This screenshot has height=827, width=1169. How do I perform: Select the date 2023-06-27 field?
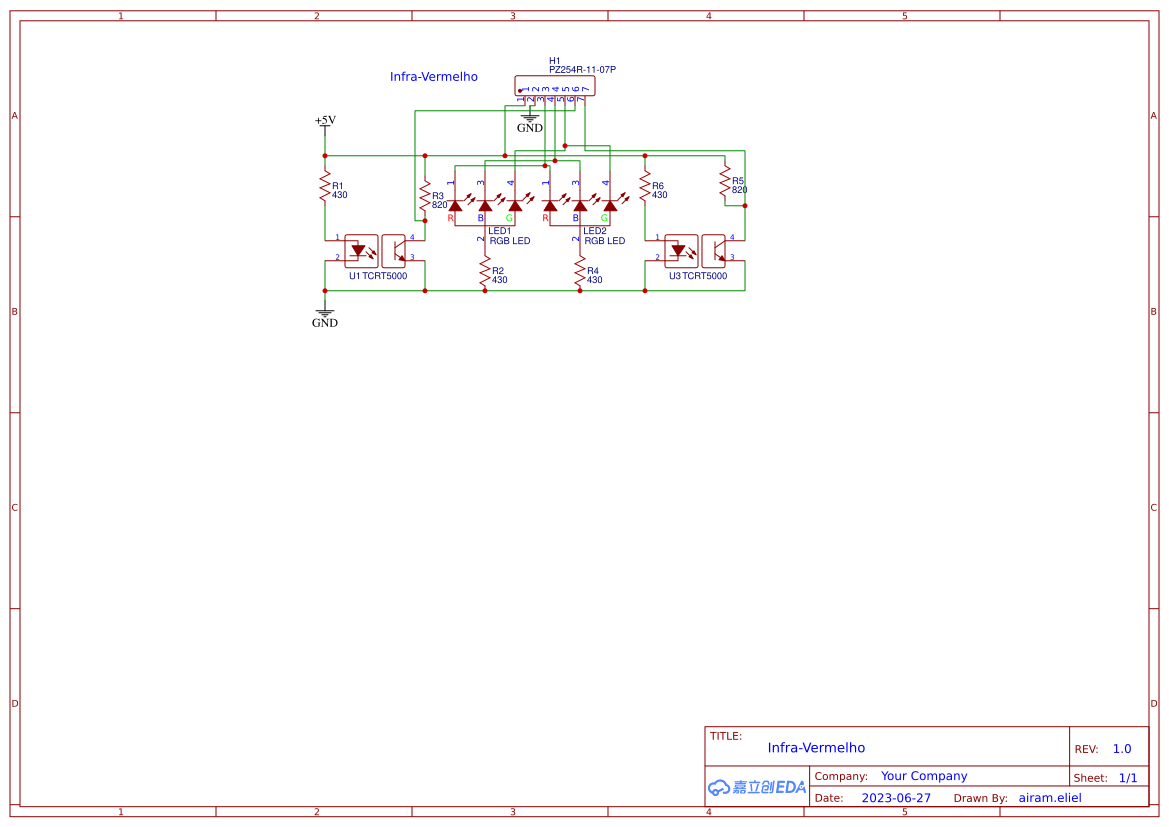pyautogui.click(x=896, y=797)
